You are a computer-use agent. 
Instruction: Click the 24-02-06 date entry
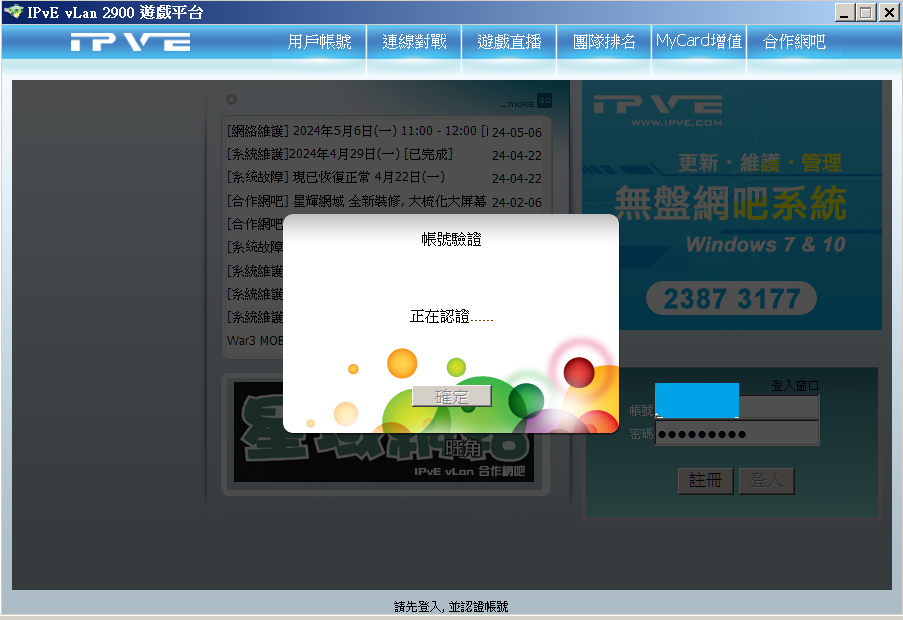[517, 203]
